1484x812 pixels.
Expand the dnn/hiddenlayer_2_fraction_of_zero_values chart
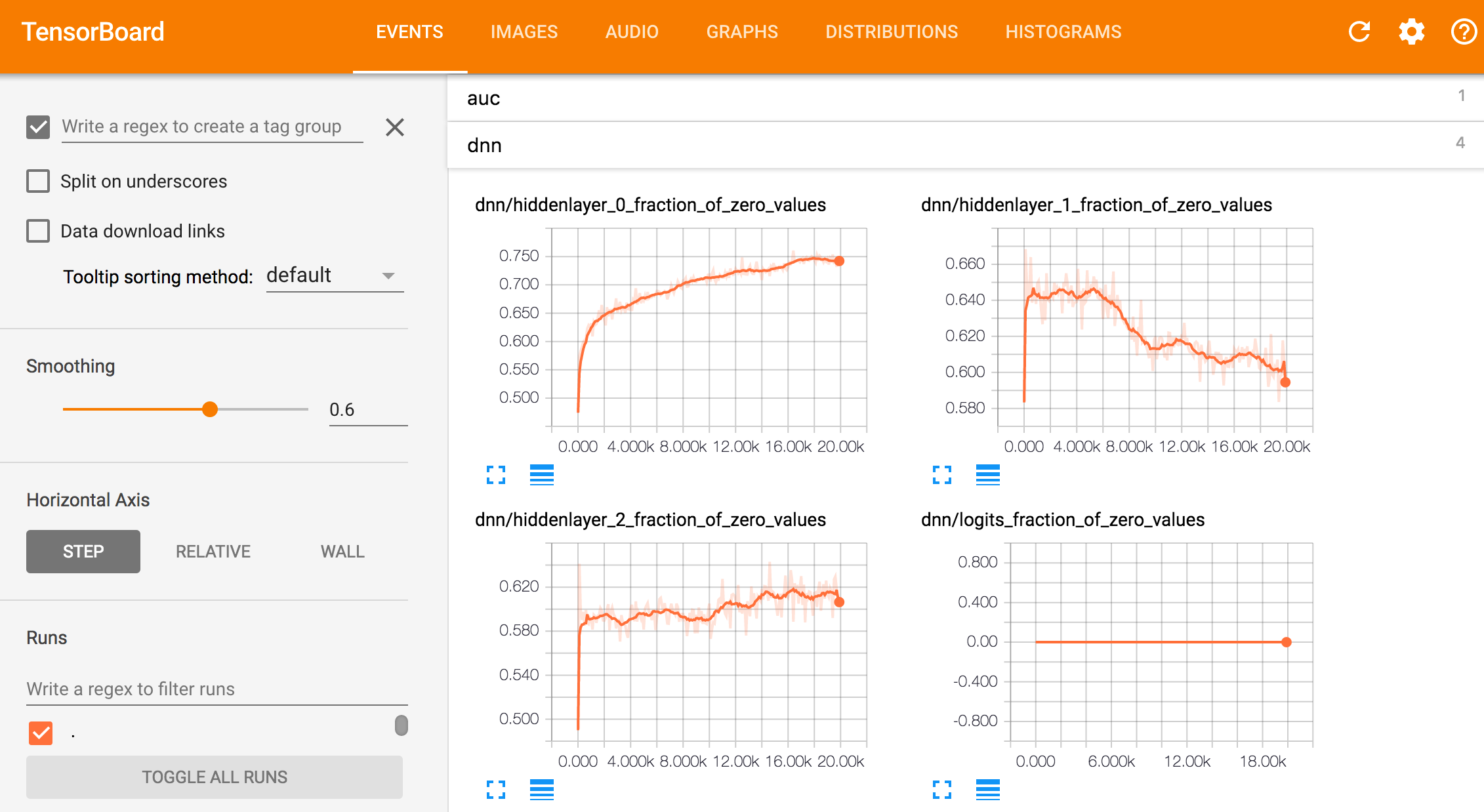[497, 790]
